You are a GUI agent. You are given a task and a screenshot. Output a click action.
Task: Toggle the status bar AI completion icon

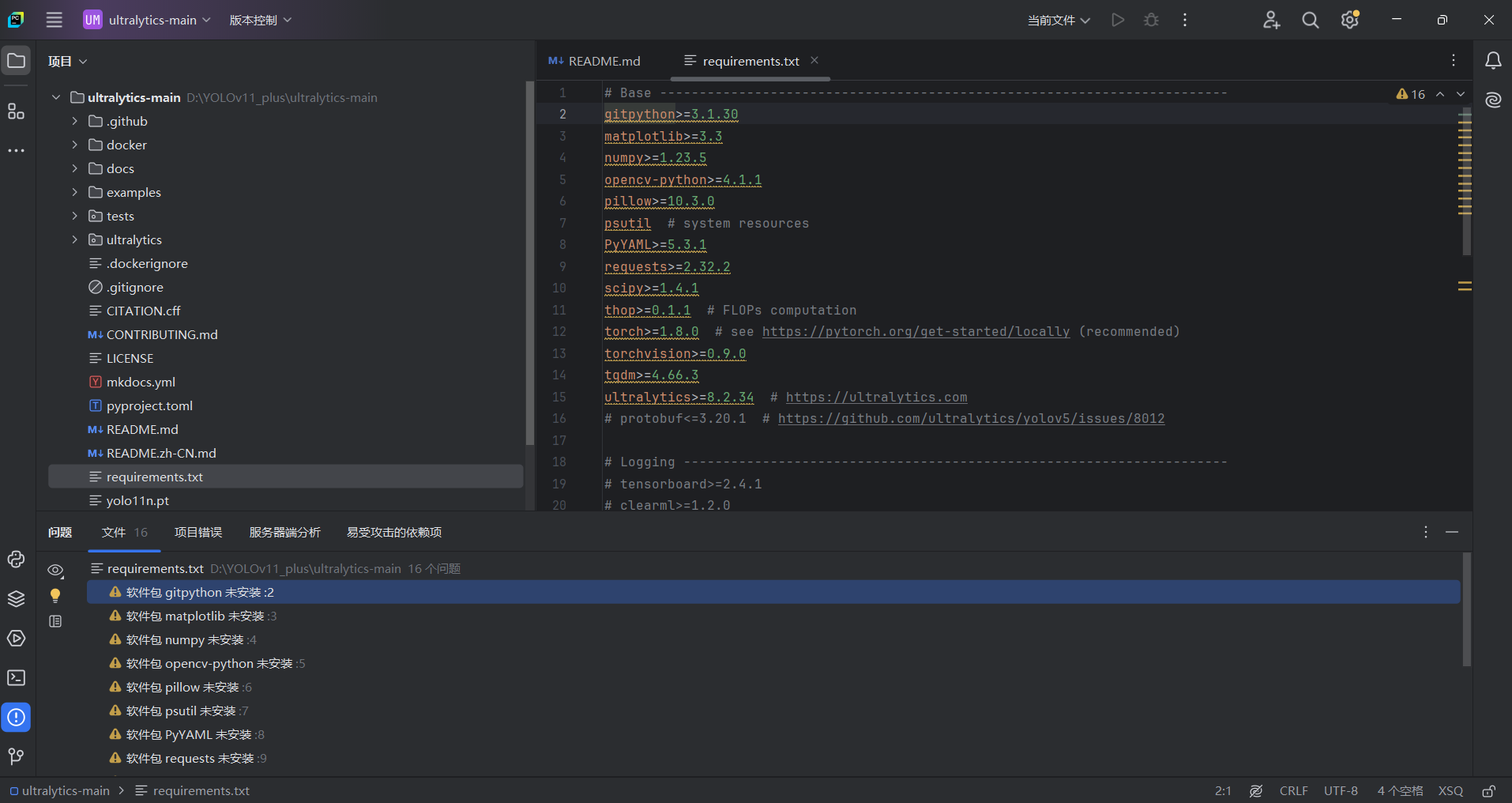1256,791
